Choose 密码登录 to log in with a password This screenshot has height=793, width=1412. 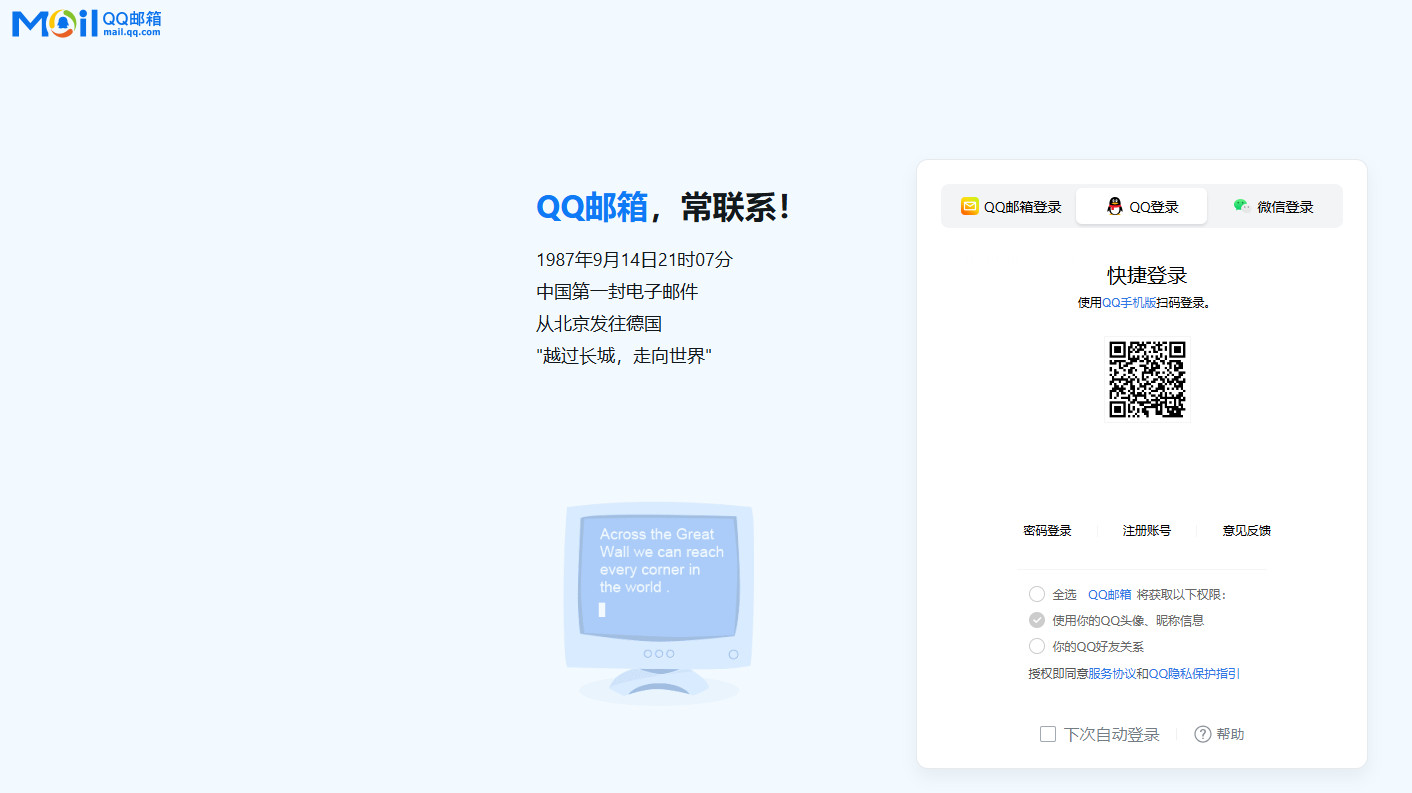click(x=1047, y=531)
